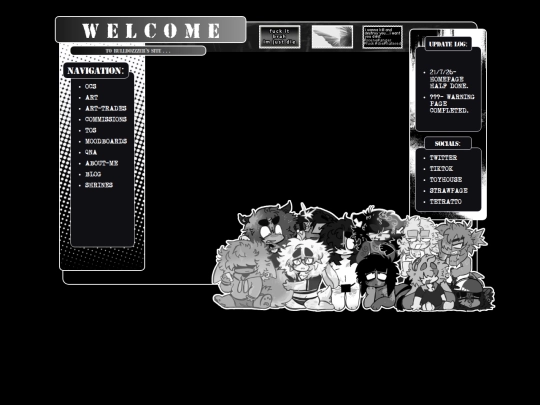Screen dimensions: 540x405
Task: Click the angel wing stamp image
Action: point(332,37)
